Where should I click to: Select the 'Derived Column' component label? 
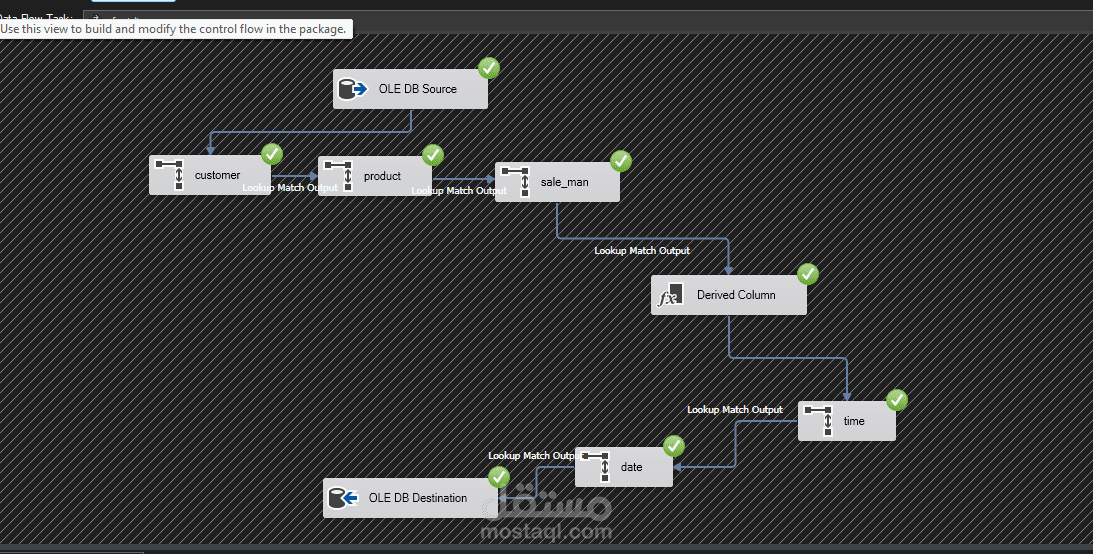pos(736,295)
